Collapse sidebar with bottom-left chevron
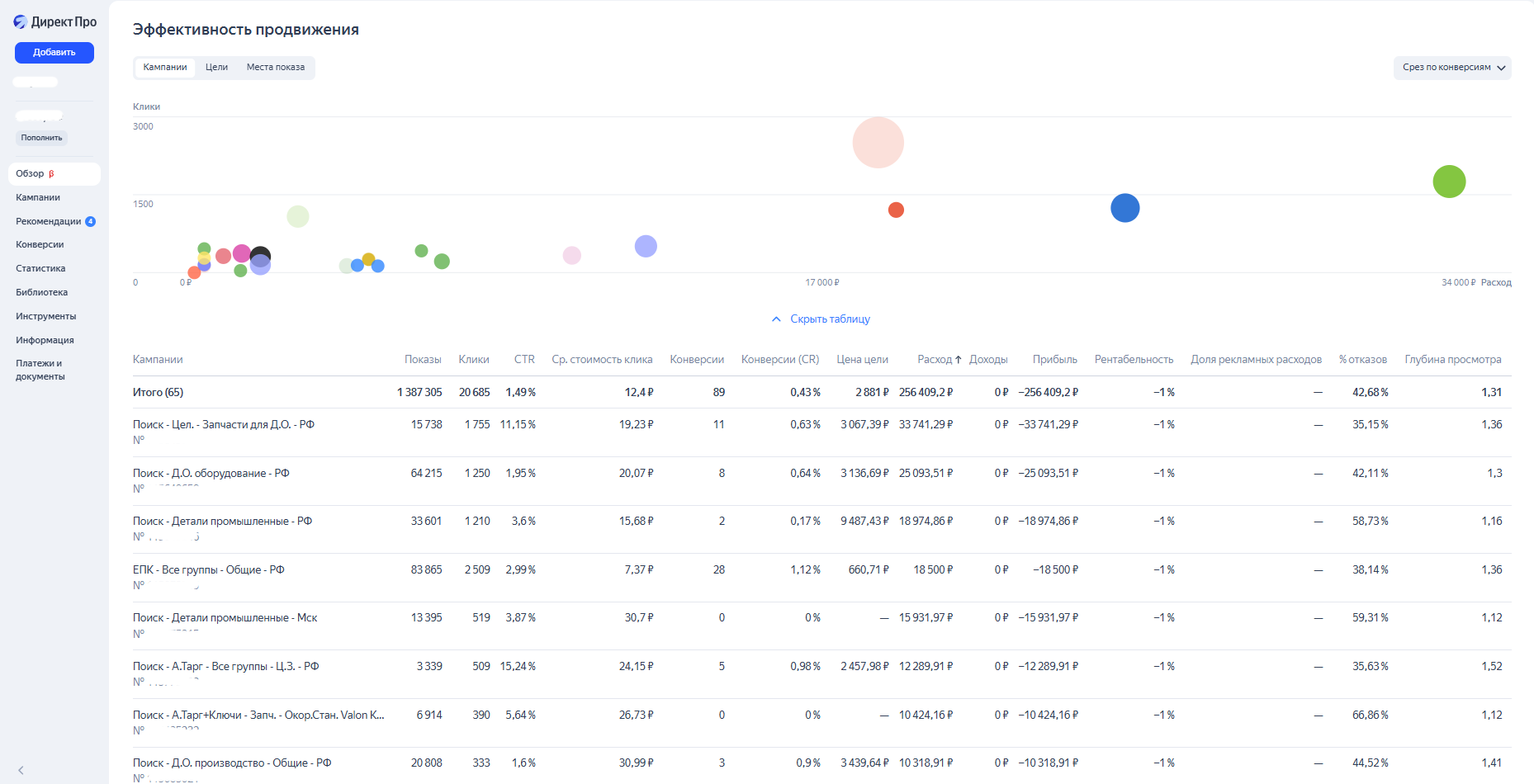The width and height of the screenshot is (1534, 784). (x=21, y=770)
